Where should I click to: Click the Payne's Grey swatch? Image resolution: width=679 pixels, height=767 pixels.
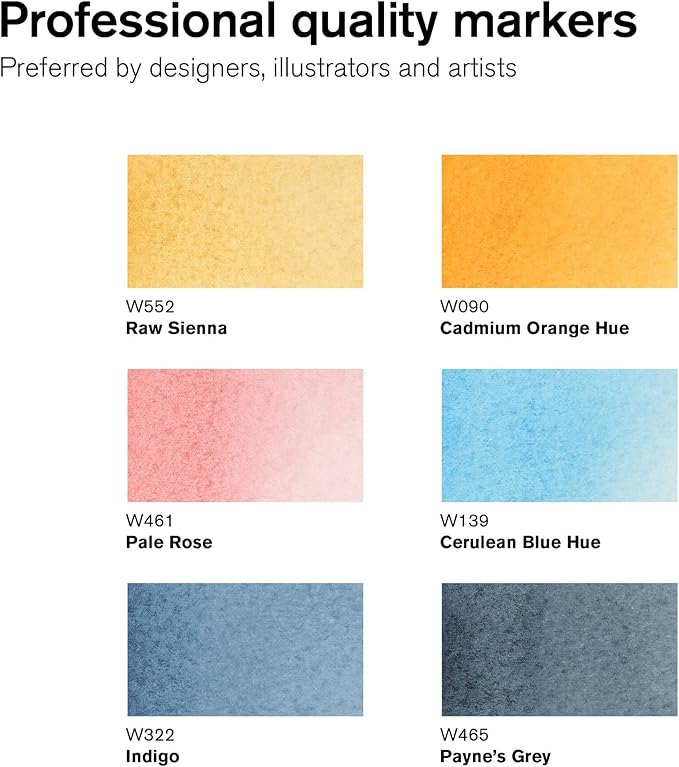[559, 649]
